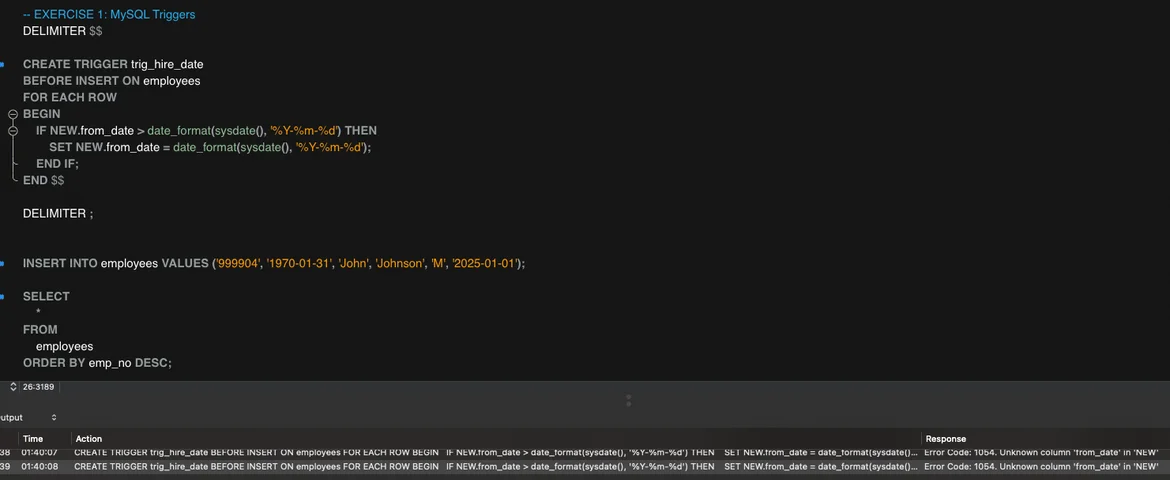Screen dimensions: 1170x480
Task: Click the 'Johnson' value in INSERT statement
Action: (x=400, y=264)
